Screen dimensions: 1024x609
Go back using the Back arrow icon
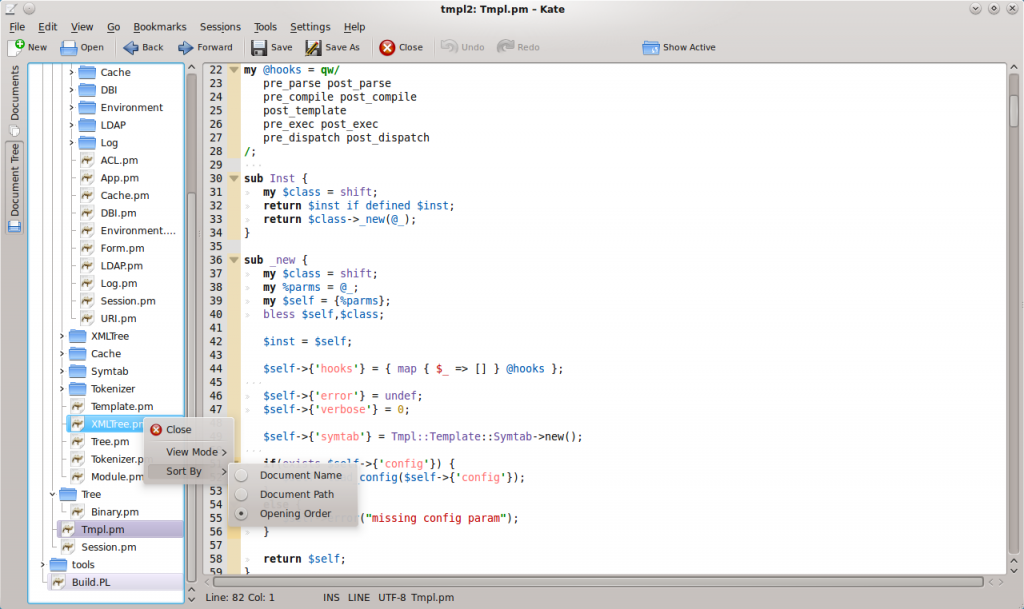coord(131,47)
